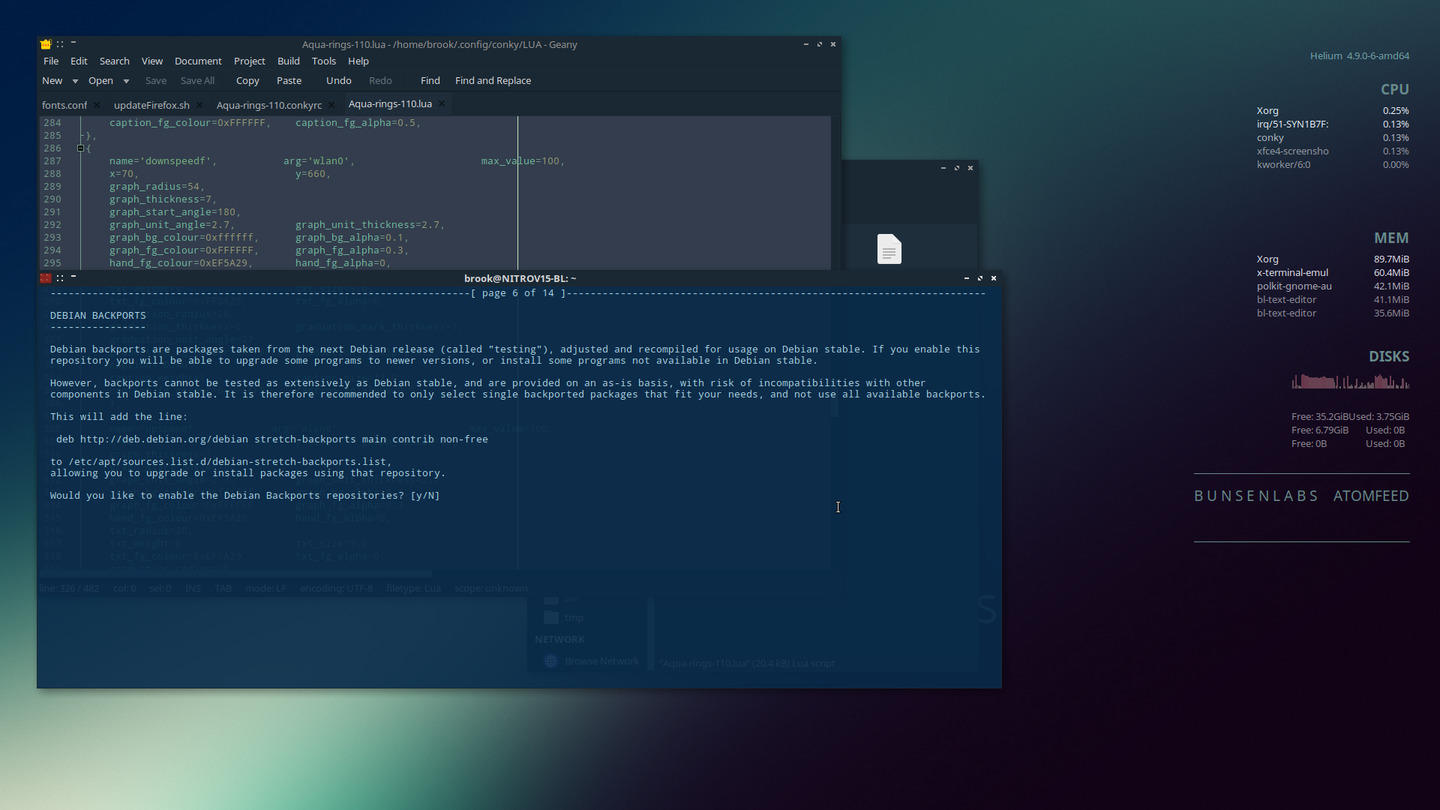Select the Aqua-rings-110.lua tab
The image size is (1440, 810).
click(x=390, y=104)
